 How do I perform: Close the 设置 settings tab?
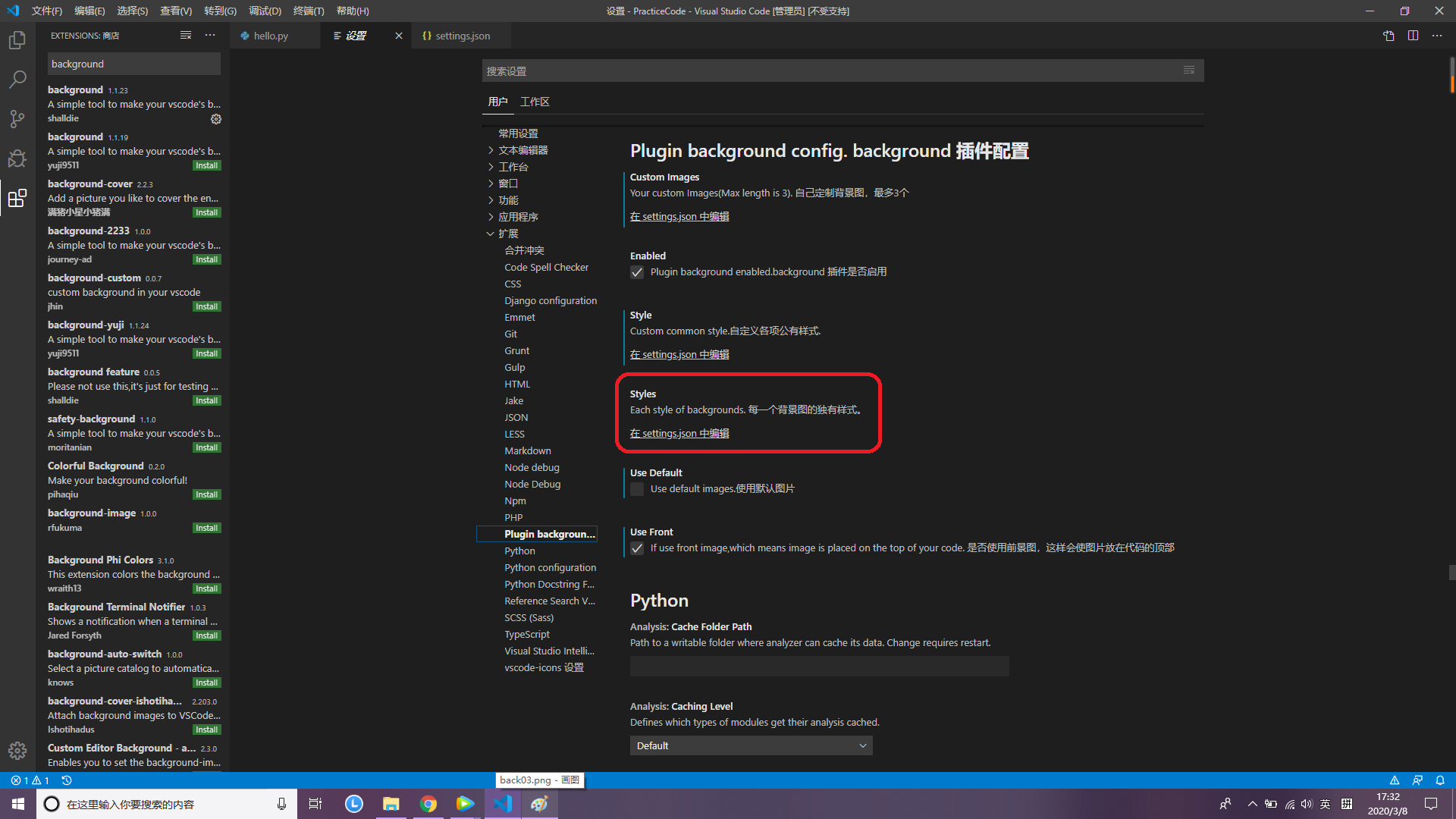tap(399, 36)
